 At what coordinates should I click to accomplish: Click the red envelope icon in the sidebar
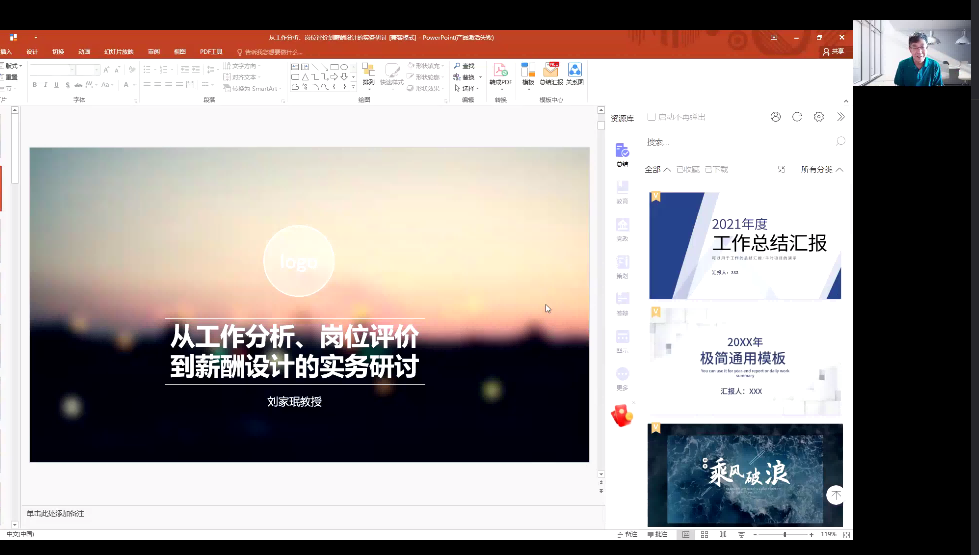[x=622, y=414]
